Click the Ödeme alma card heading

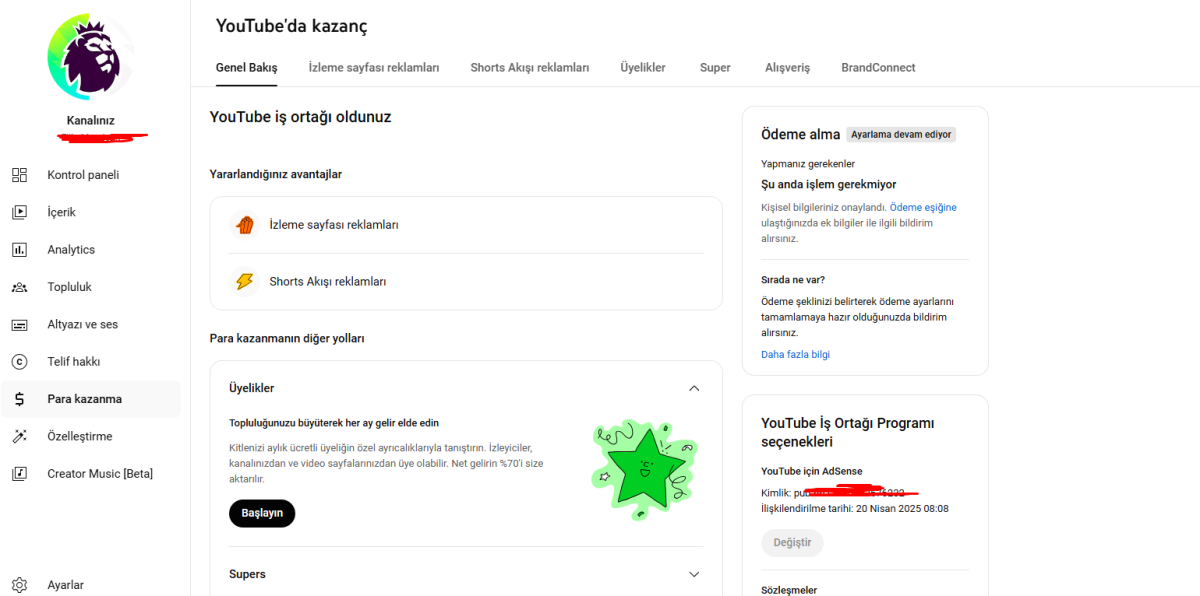click(x=800, y=134)
